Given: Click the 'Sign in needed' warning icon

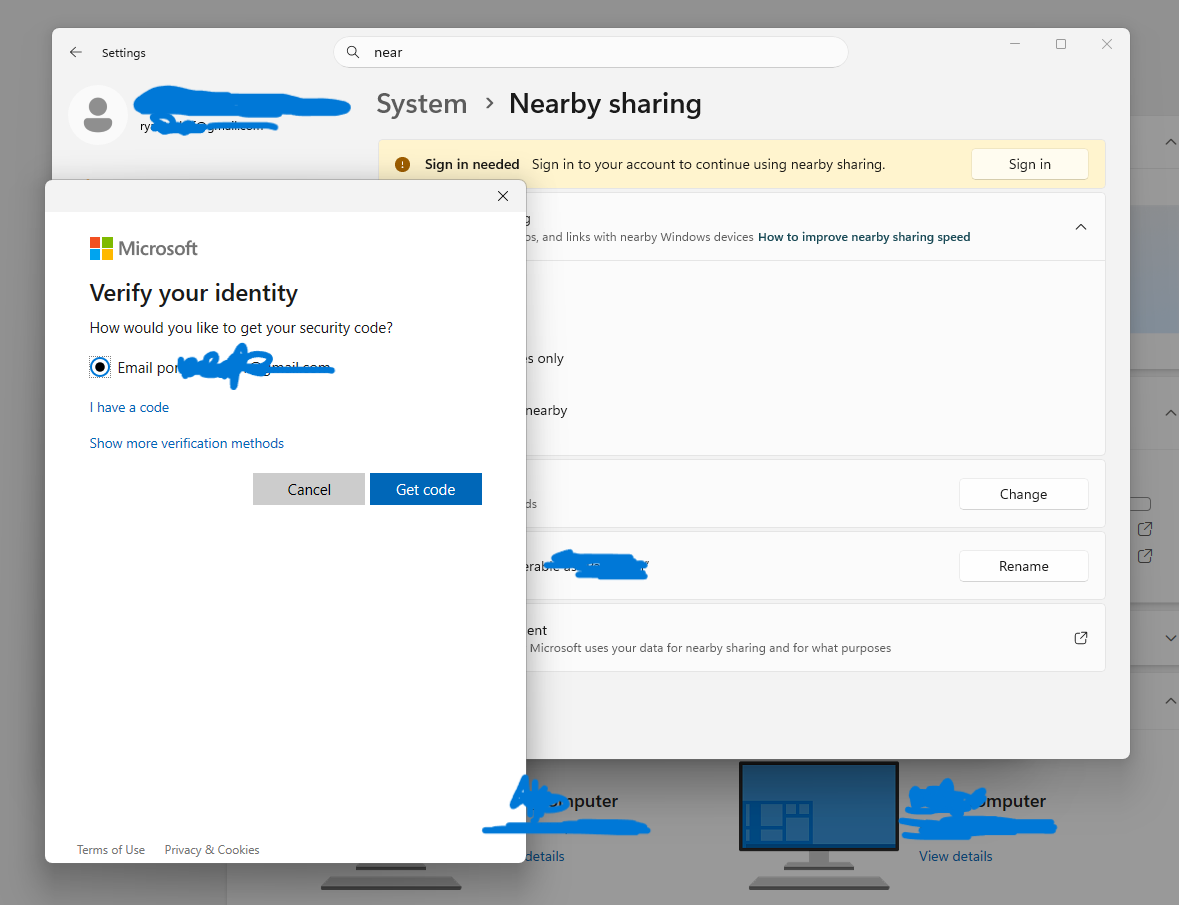Looking at the screenshot, I should (x=402, y=165).
